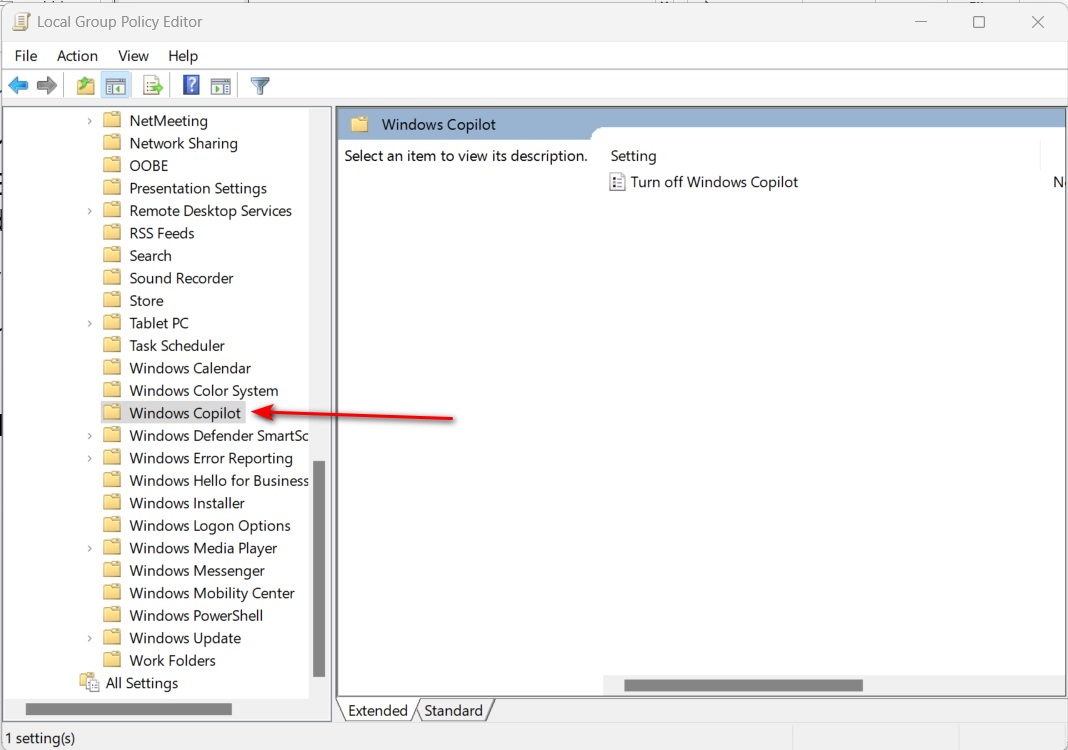Expand the NetMeeting folder
Image resolution: width=1068 pixels, height=750 pixels.
pyautogui.click(x=90, y=121)
